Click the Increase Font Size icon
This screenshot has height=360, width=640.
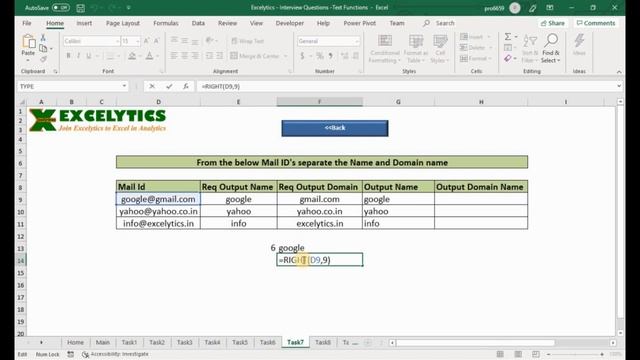(147, 41)
